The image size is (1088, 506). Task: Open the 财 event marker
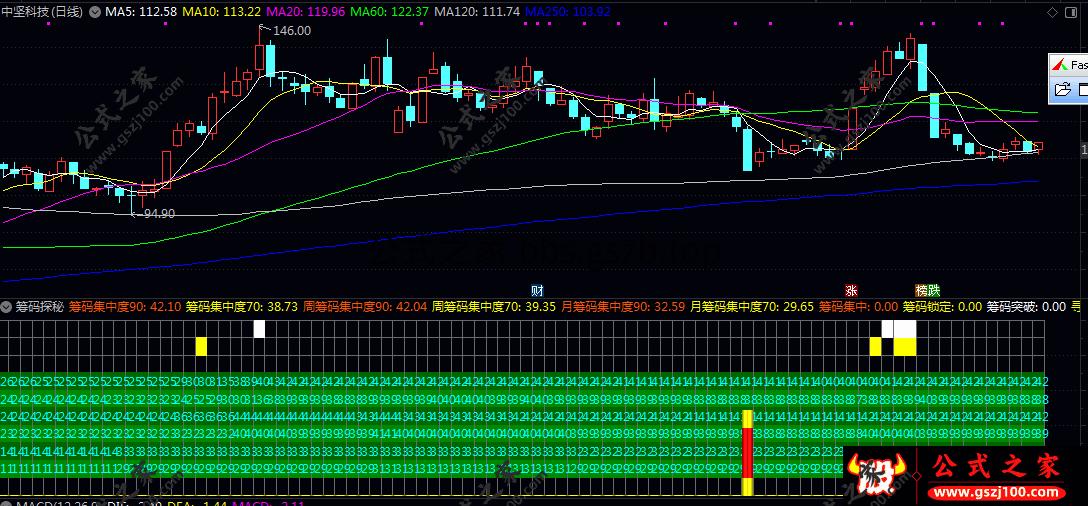(537, 289)
